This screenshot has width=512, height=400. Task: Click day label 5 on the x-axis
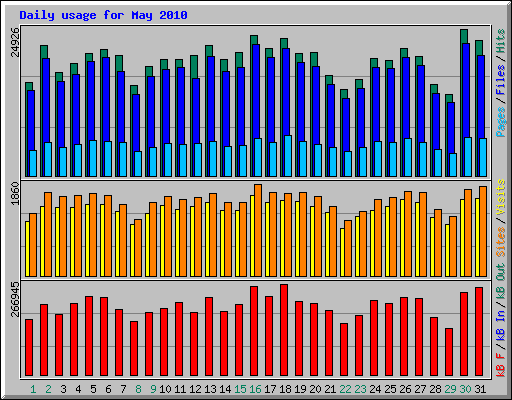[x=93, y=389]
